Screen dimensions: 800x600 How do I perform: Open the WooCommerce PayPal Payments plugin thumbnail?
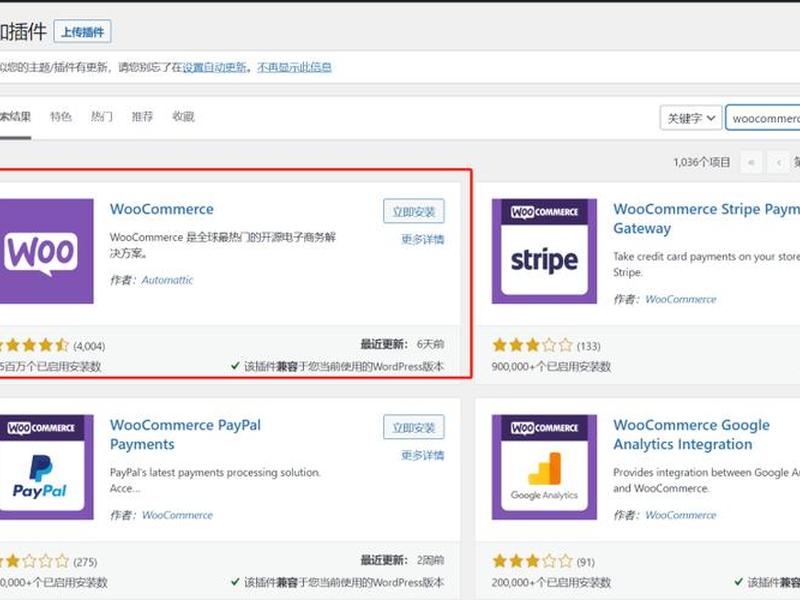46,467
